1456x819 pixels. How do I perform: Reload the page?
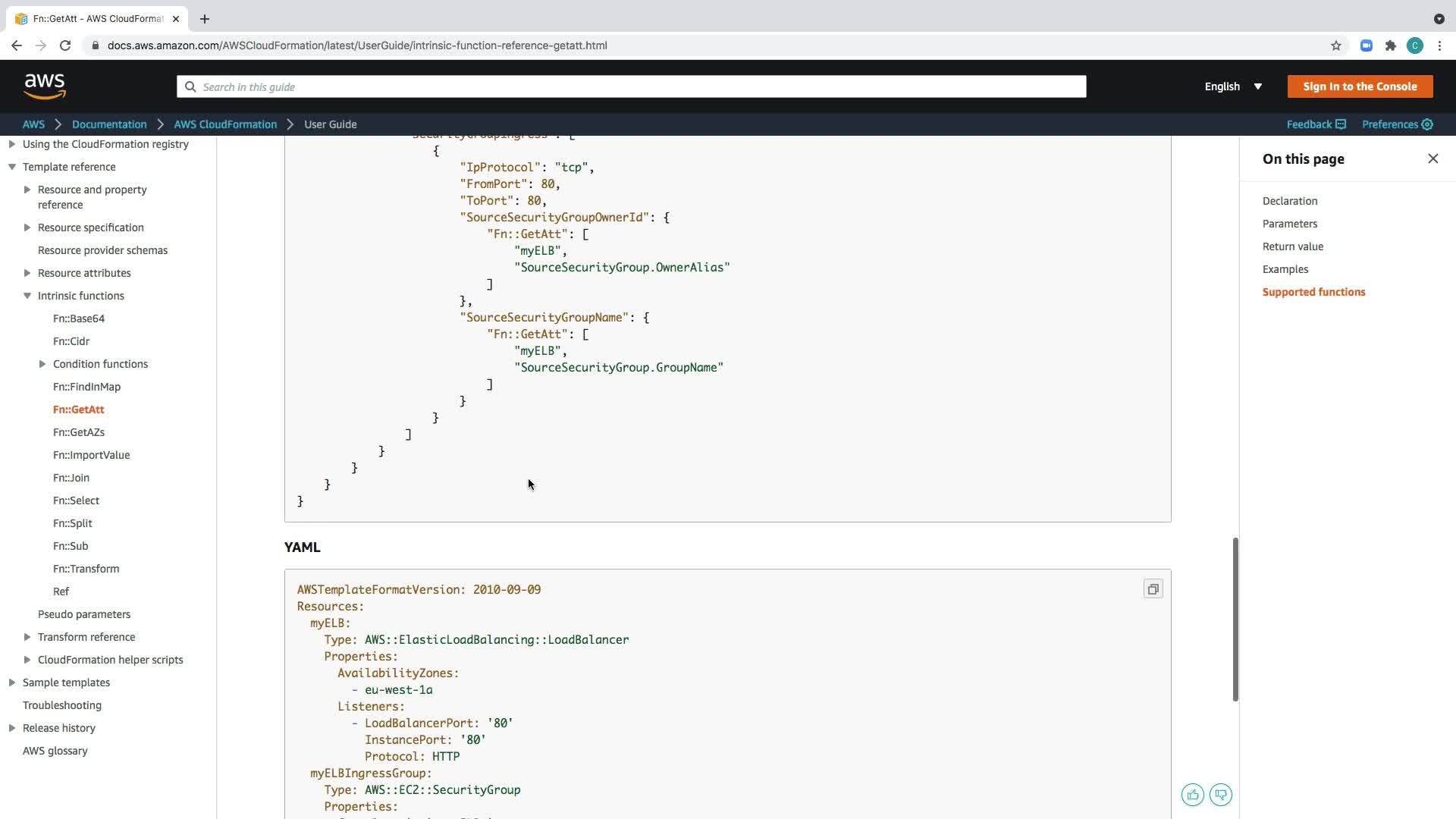[x=65, y=45]
